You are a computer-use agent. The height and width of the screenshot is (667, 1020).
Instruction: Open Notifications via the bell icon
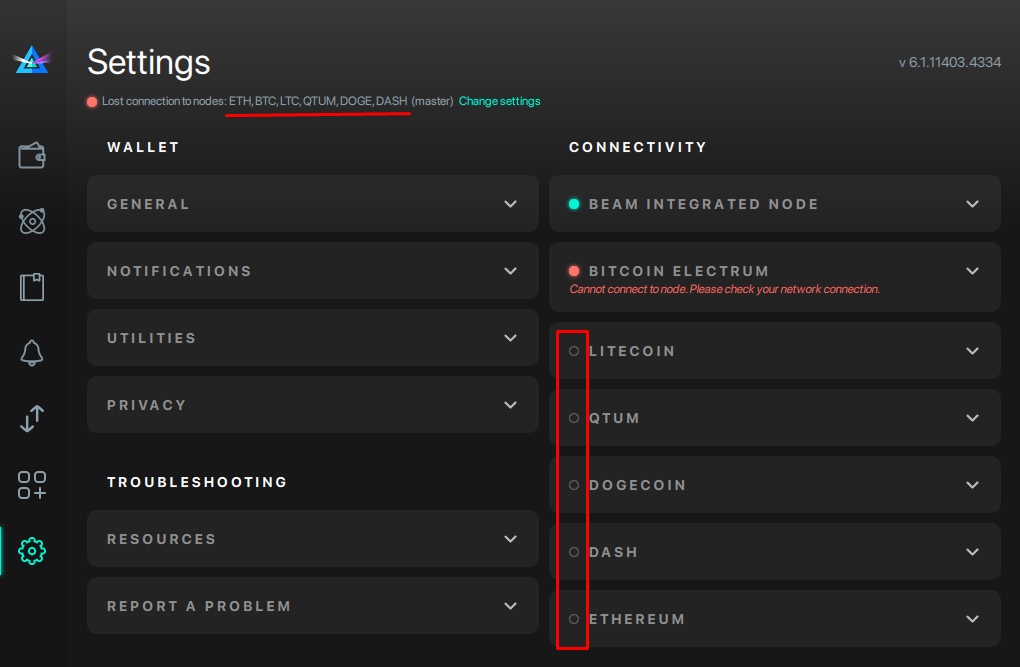click(x=31, y=353)
